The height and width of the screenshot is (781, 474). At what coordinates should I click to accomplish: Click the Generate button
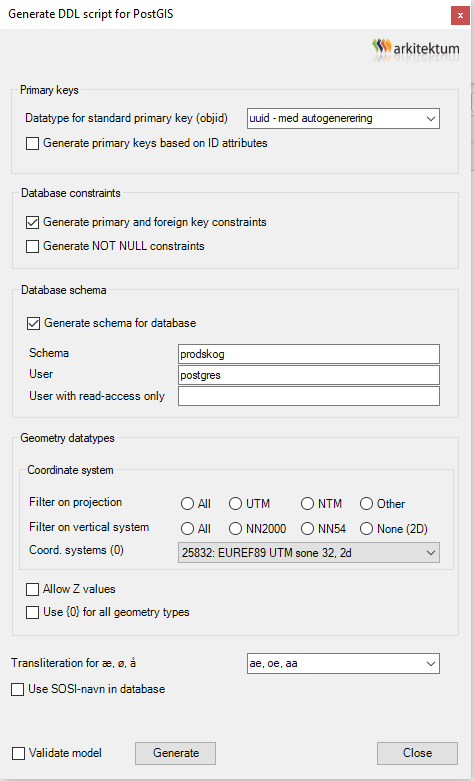tap(175, 753)
